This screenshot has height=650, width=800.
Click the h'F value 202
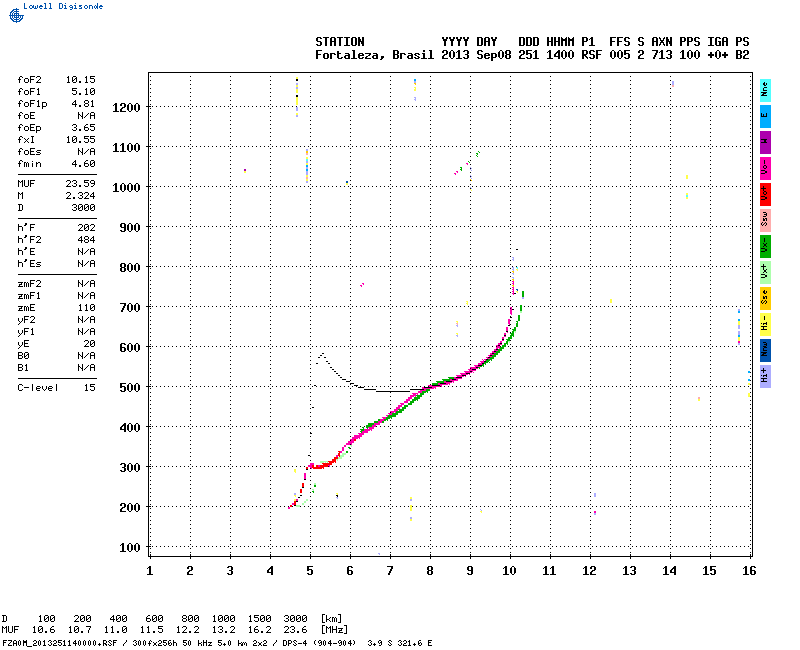point(86,228)
